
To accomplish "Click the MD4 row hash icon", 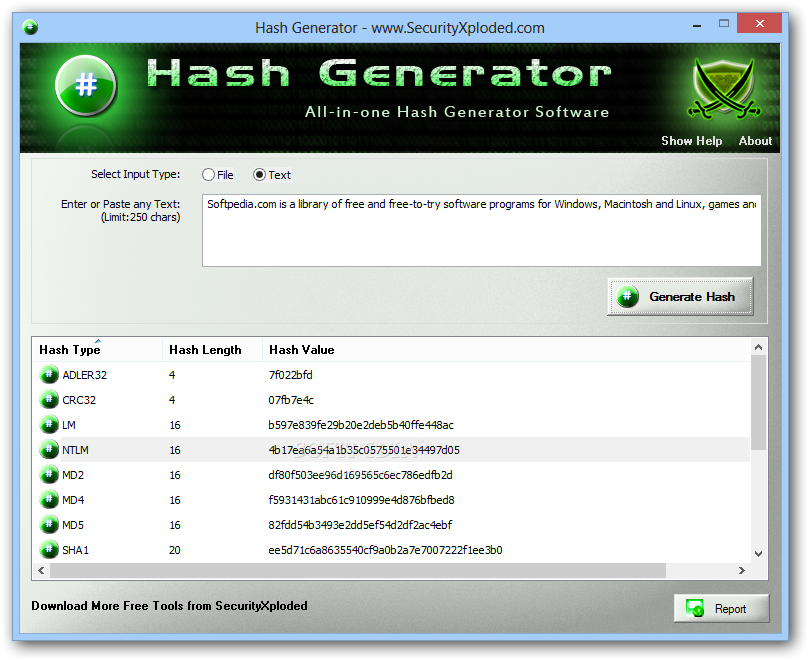I will (x=49, y=499).
